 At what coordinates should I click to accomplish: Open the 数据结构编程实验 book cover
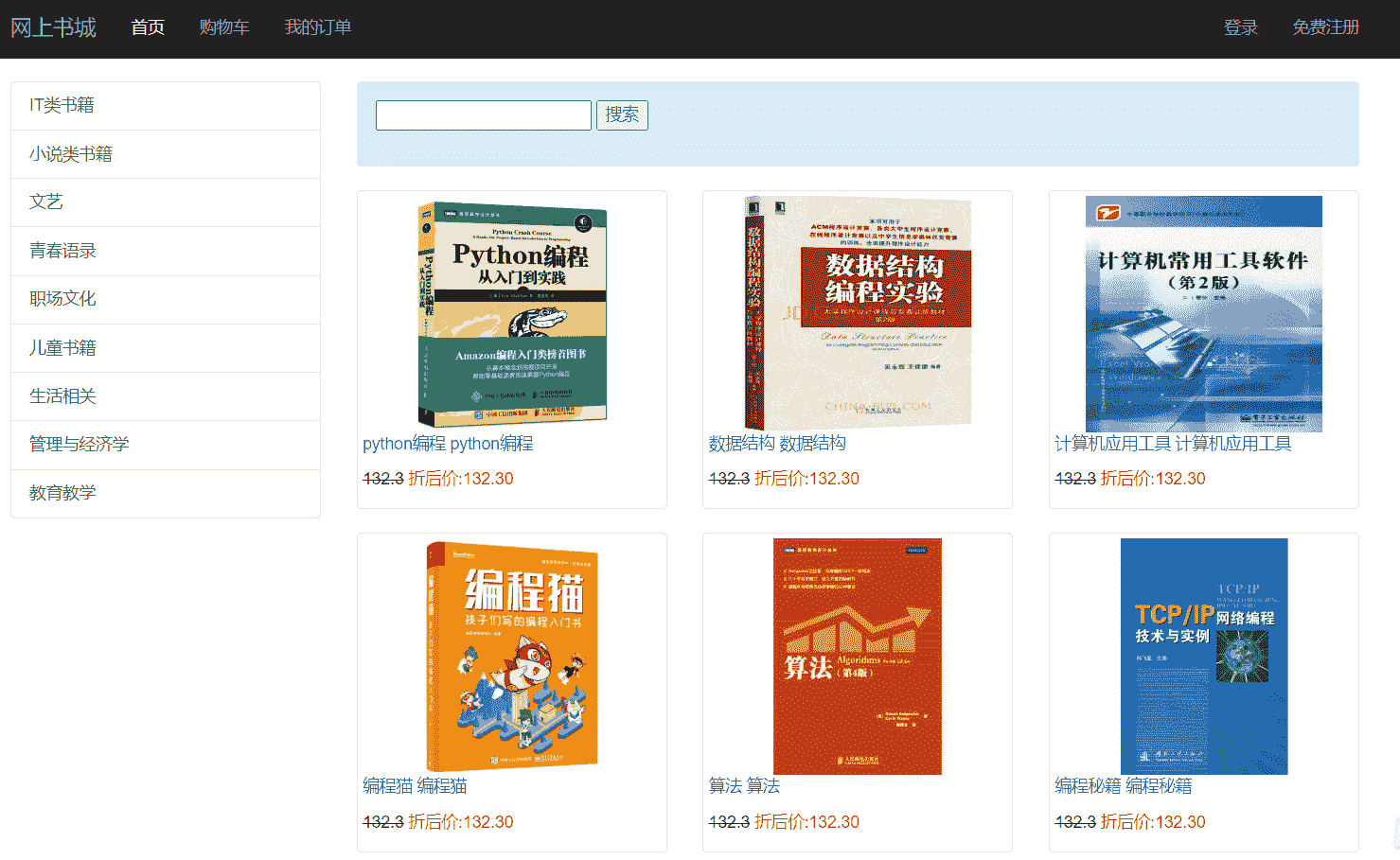click(858, 314)
